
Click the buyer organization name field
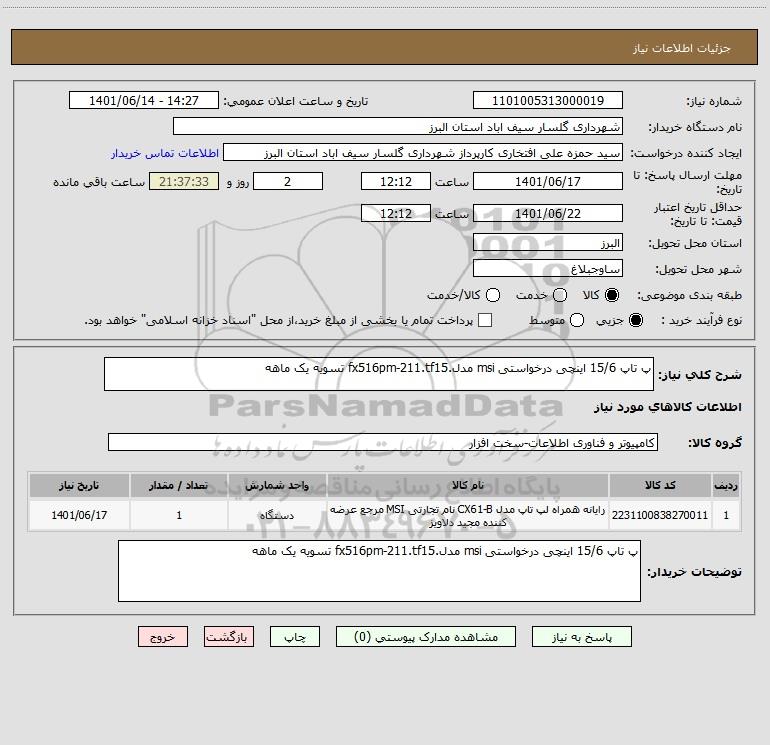[x=398, y=127]
